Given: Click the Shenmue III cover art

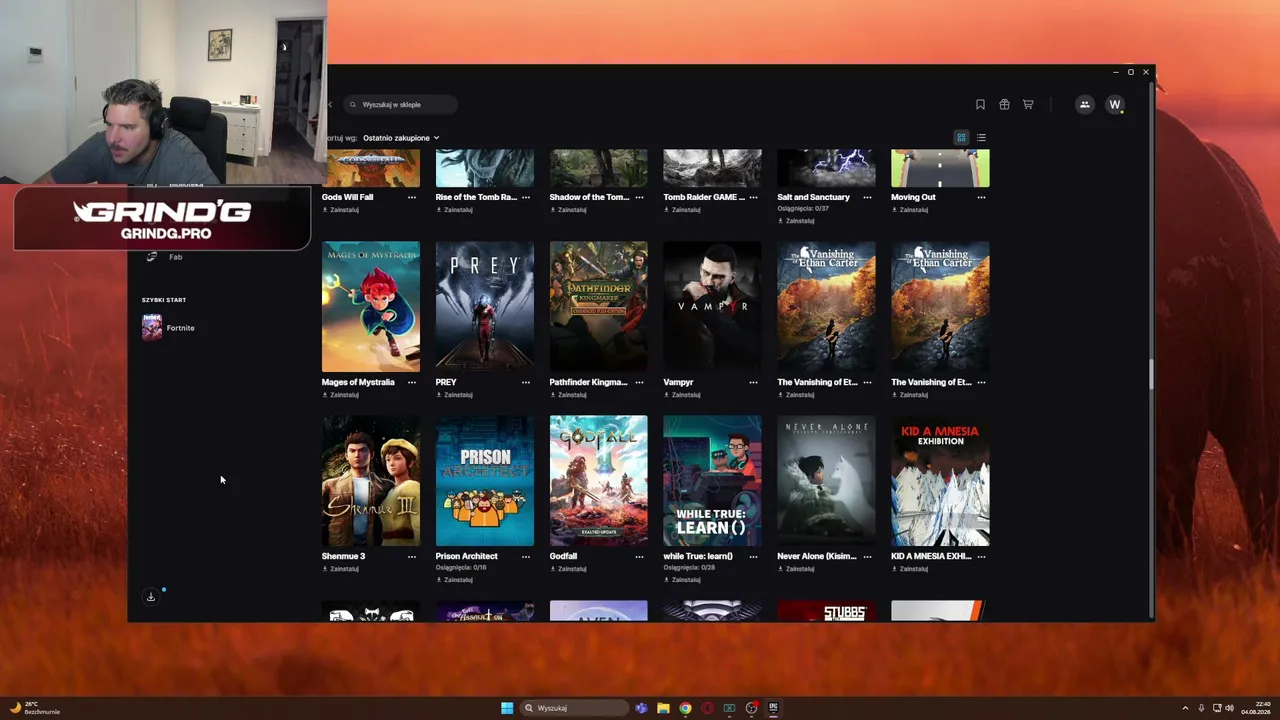Looking at the screenshot, I should [x=371, y=481].
